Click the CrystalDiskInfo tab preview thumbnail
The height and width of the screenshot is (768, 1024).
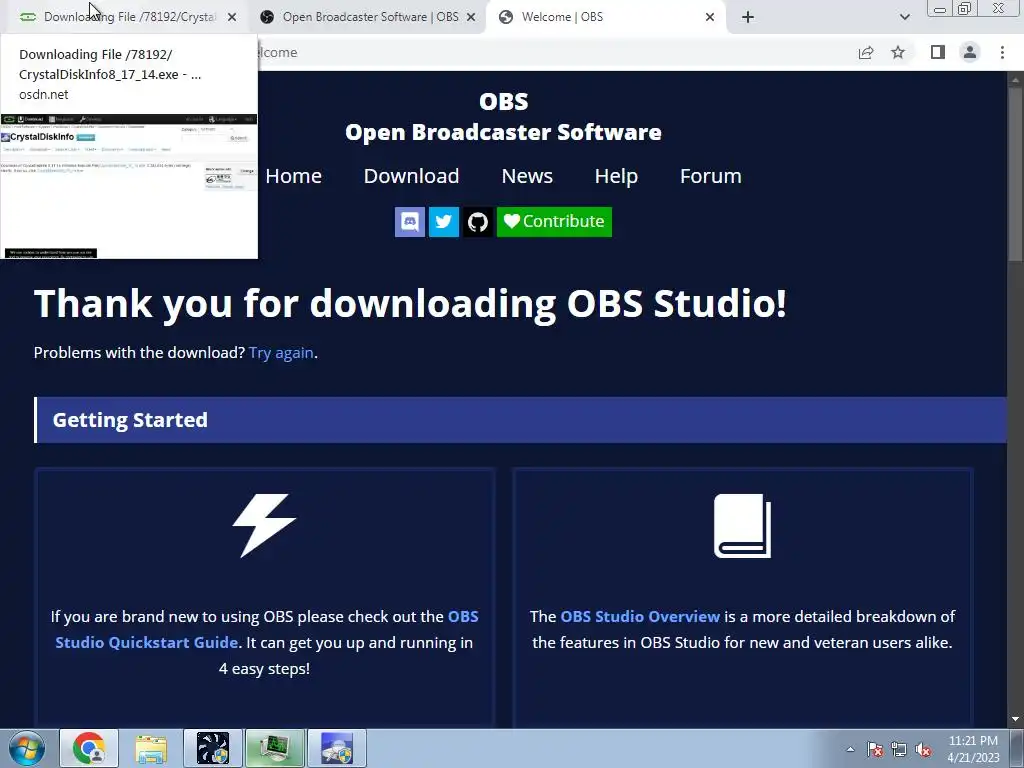tap(129, 186)
